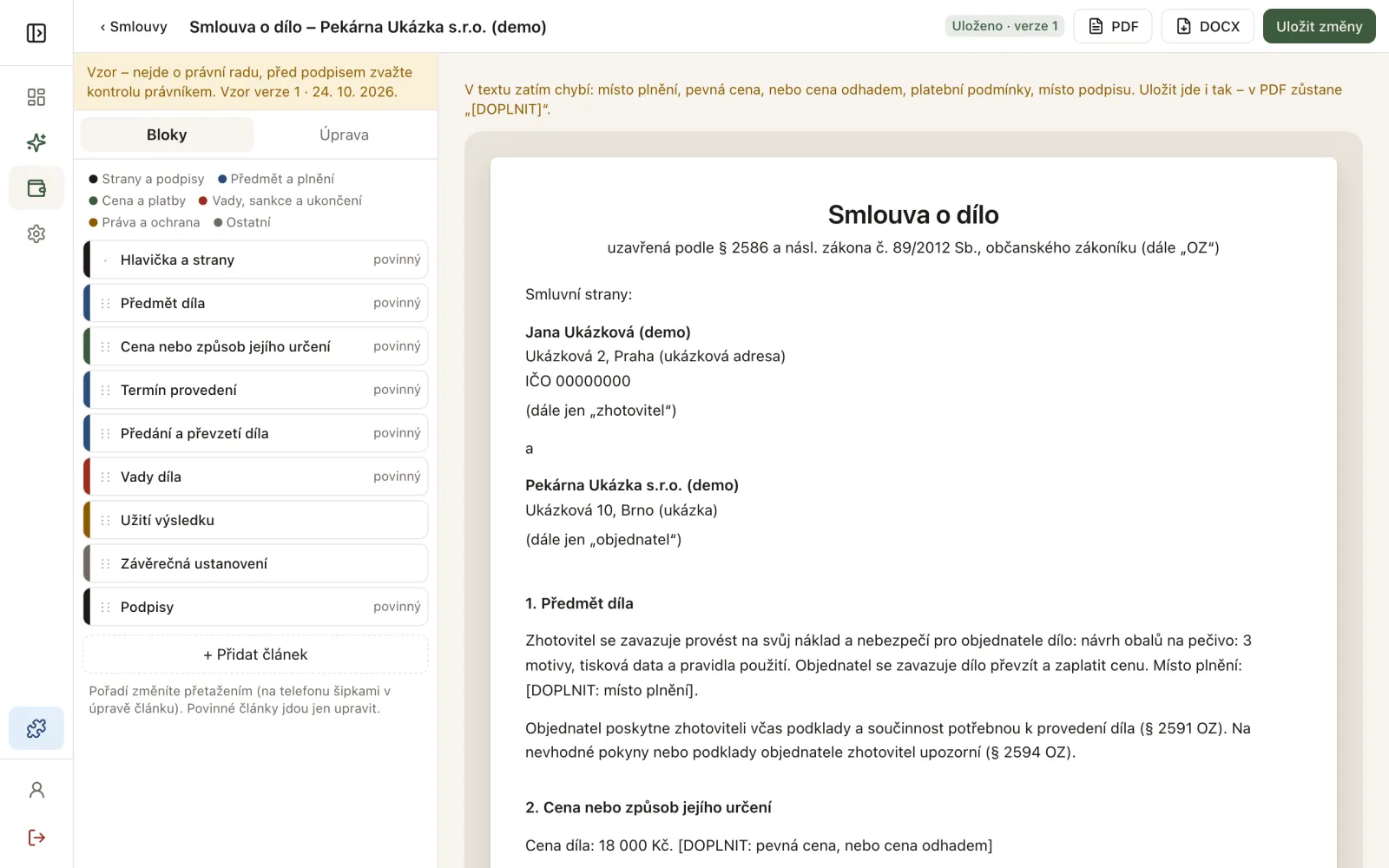Select the Vady díla block
This screenshot has height=868, width=1389.
(255, 477)
